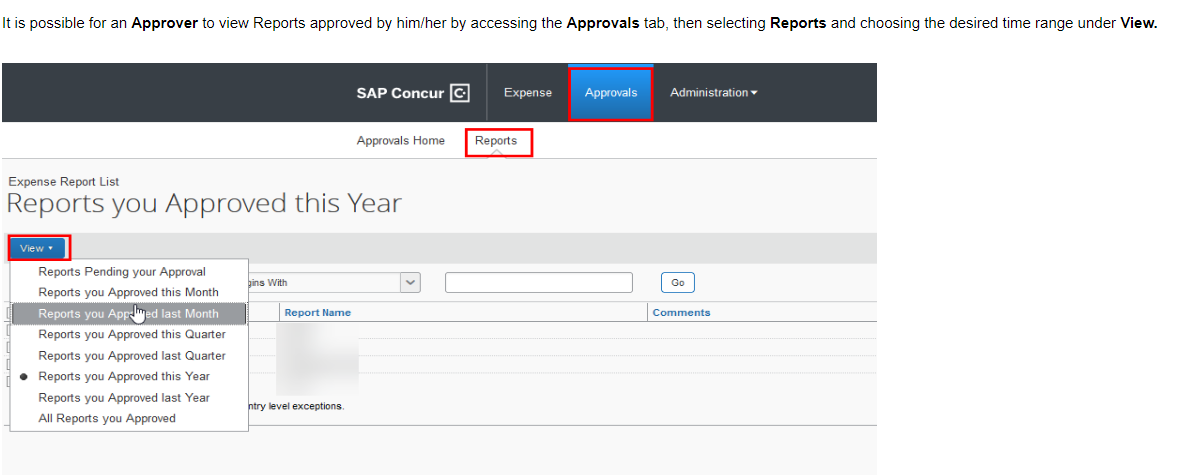Image resolution: width=1203 pixels, height=475 pixels.
Task: Pick Reports you Approved last Month
Action: click(x=128, y=314)
